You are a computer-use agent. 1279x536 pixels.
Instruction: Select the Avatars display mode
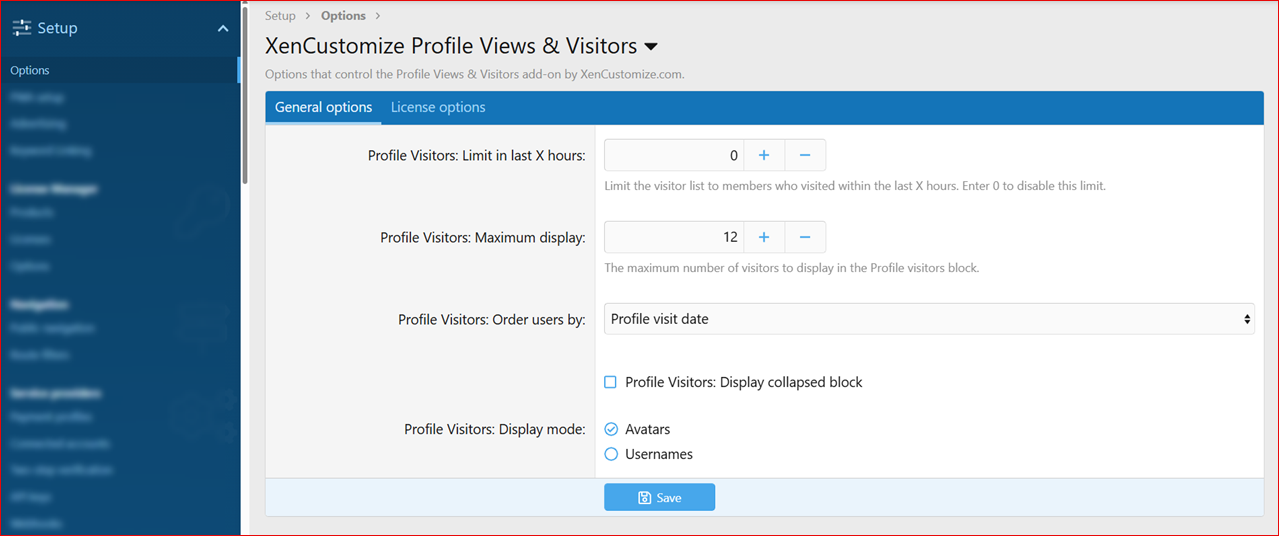pos(611,429)
